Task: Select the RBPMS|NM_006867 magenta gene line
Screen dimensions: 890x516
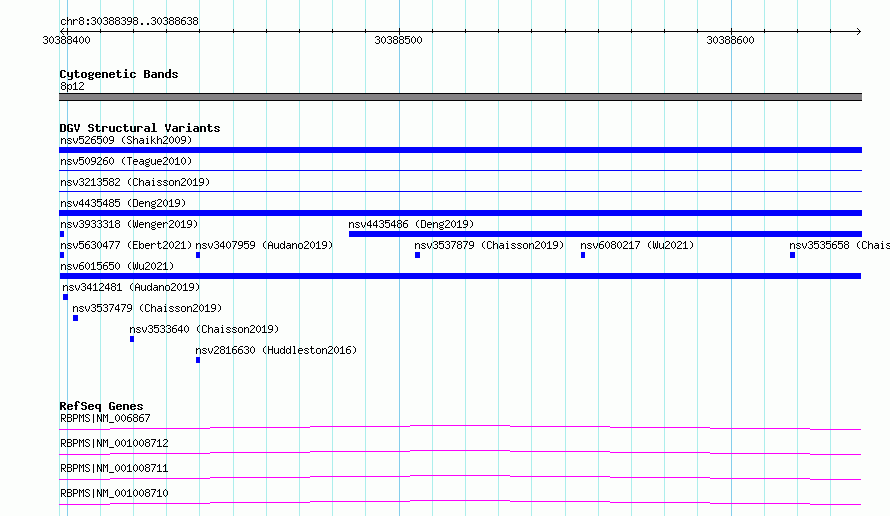Action: [460, 427]
